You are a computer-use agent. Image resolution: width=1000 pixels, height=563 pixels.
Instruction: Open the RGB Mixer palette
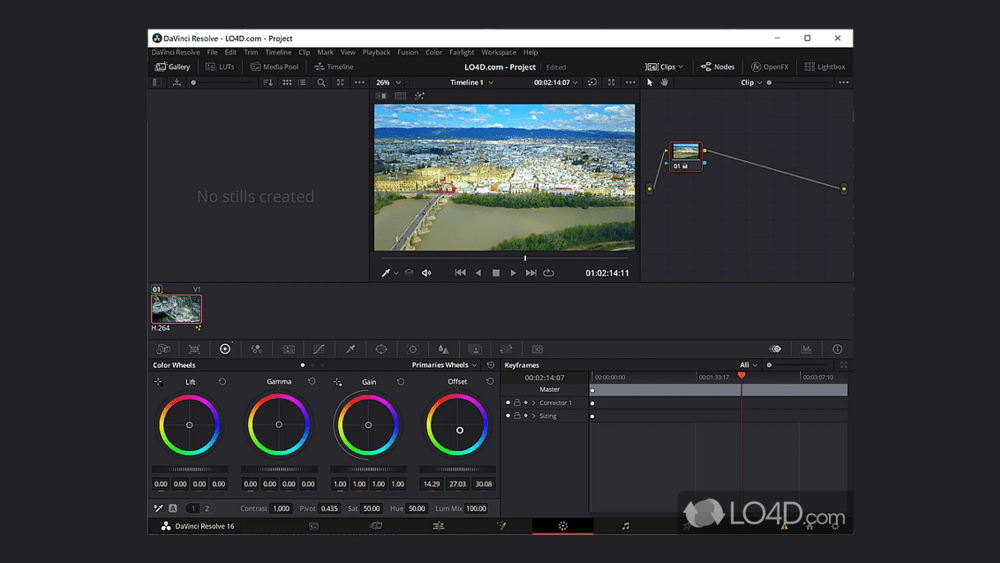(x=256, y=349)
